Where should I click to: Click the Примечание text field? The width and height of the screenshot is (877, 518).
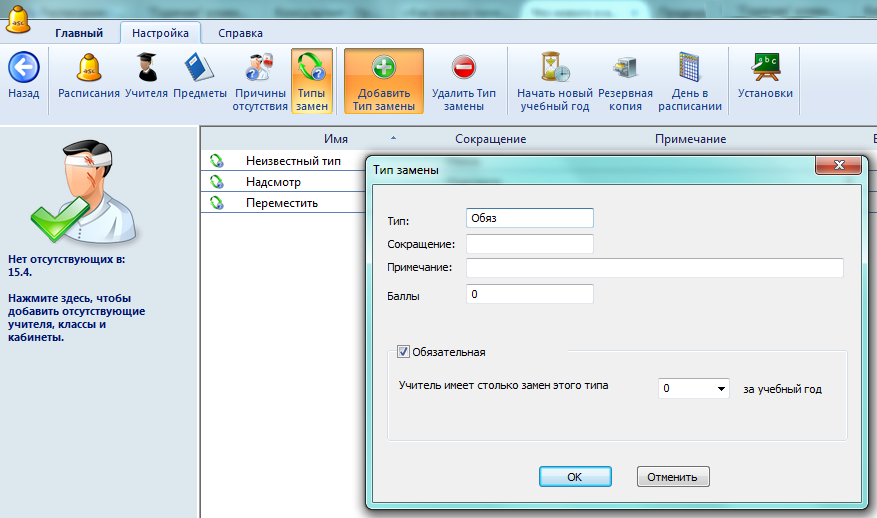point(654,268)
